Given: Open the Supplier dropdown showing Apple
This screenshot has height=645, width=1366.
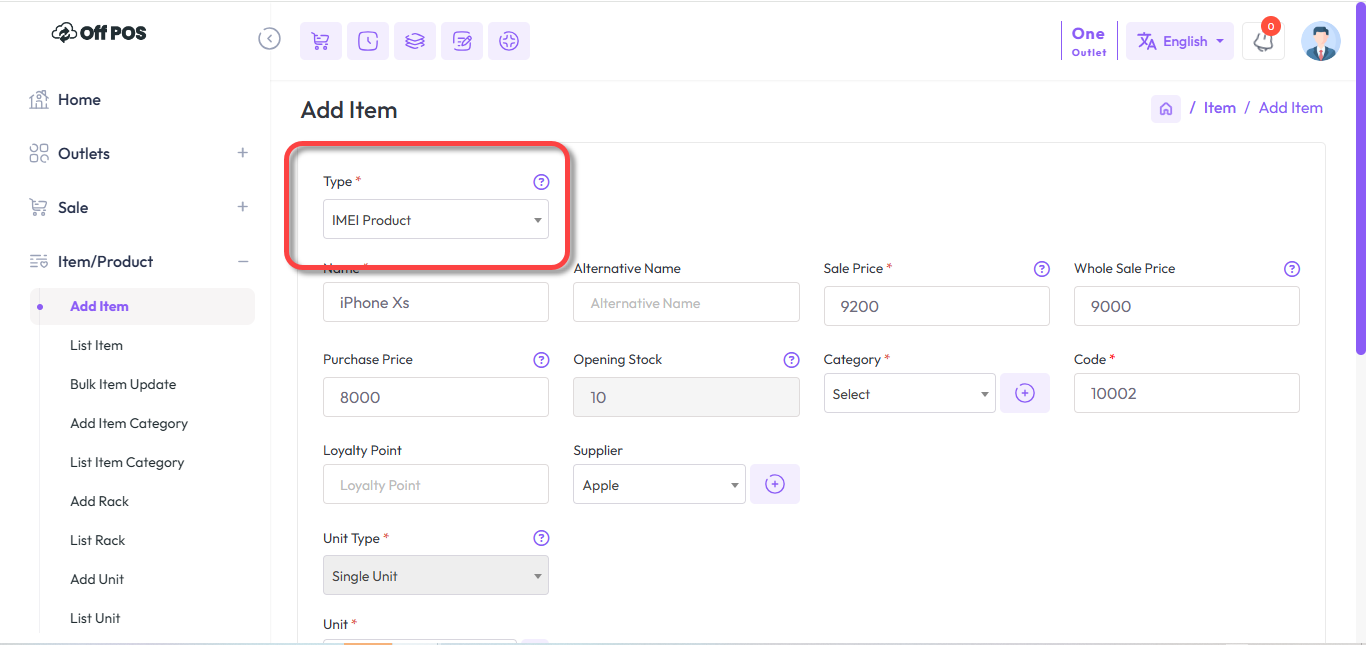Looking at the screenshot, I should click(x=659, y=485).
